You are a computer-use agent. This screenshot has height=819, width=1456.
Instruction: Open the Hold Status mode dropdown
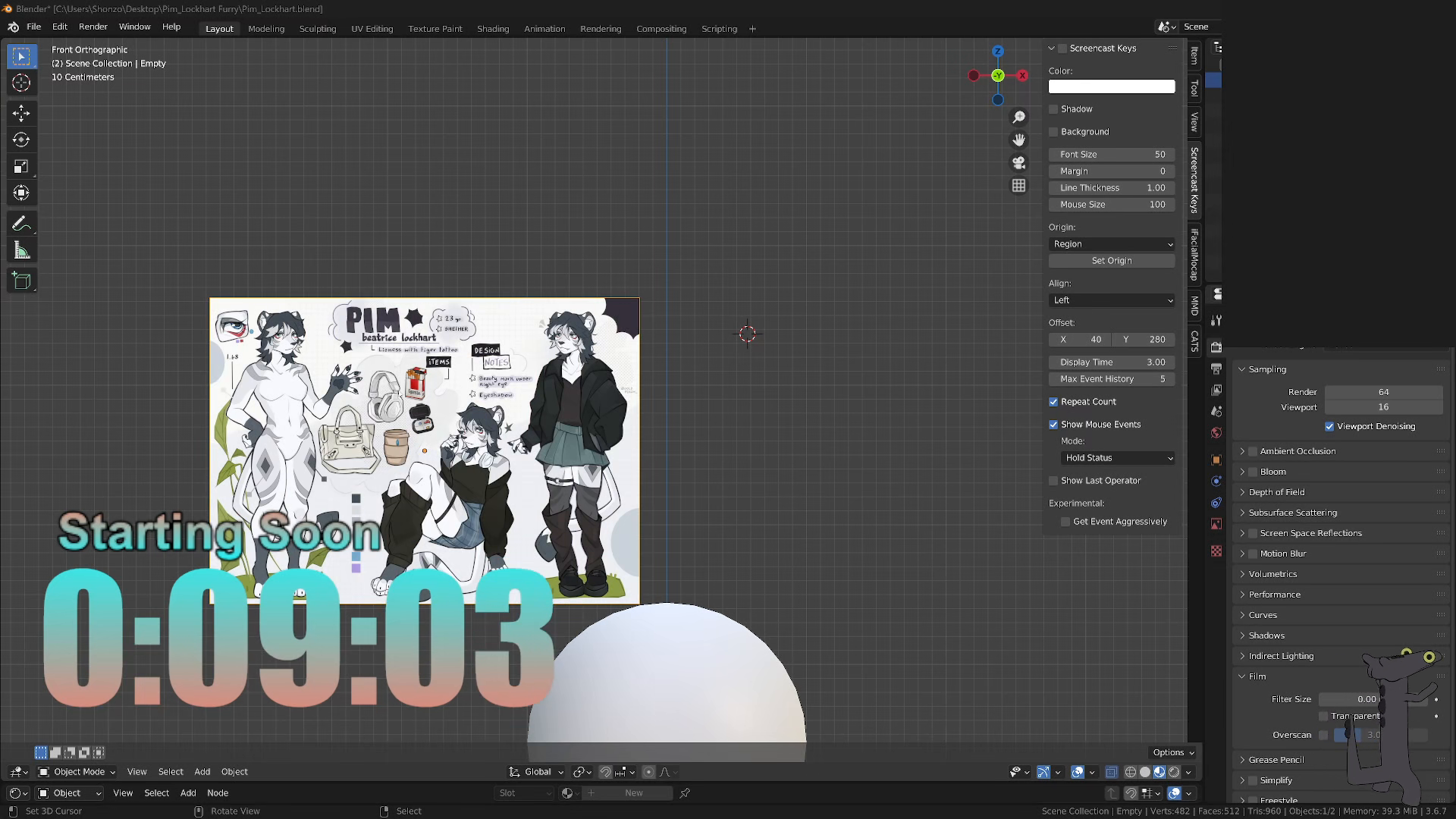[x=1118, y=458]
